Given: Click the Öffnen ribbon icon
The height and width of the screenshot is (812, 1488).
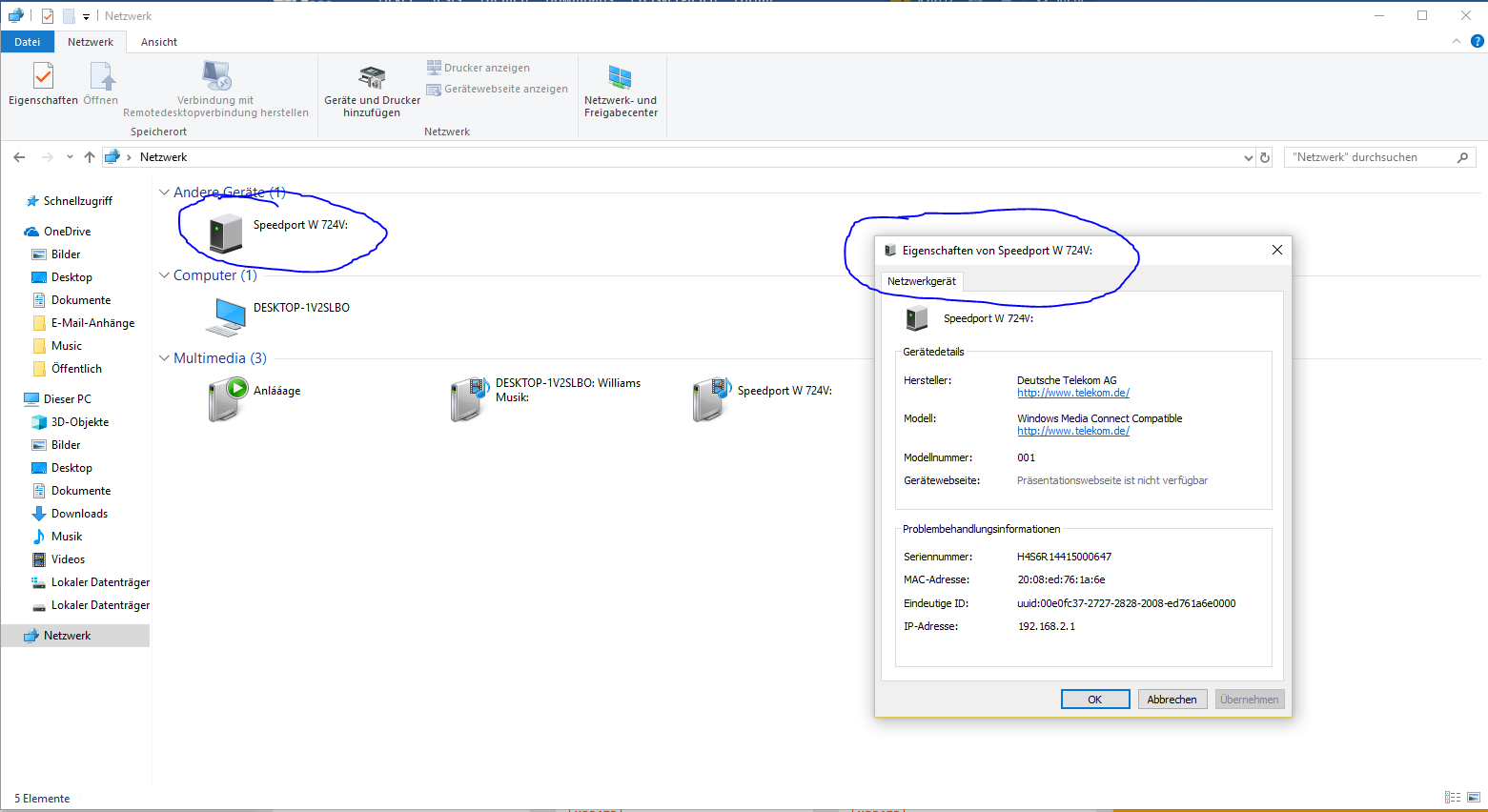Looking at the screenshot, I should (101, 84).
